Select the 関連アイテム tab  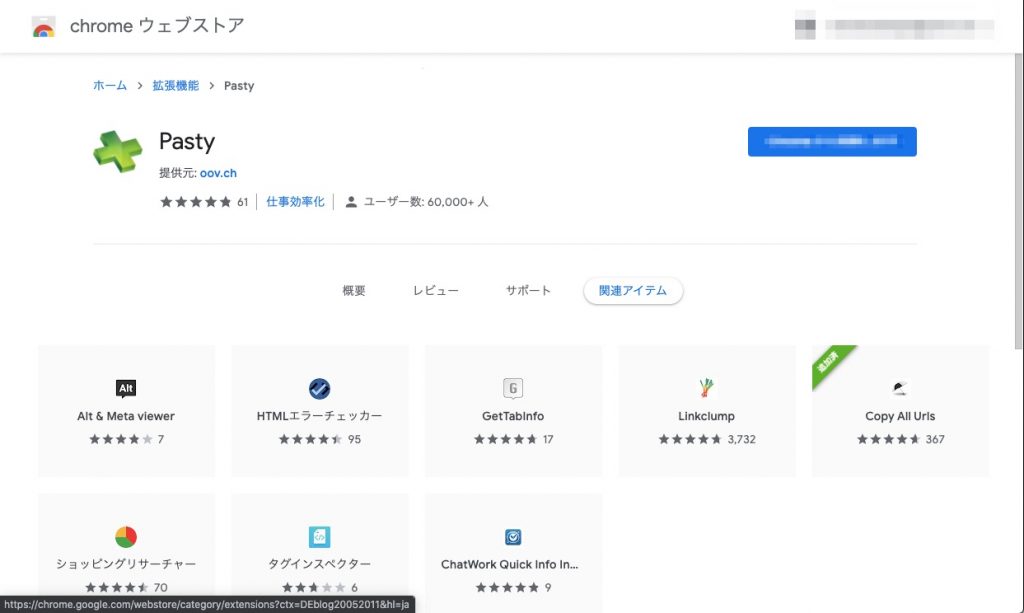[x=633, y=291]
